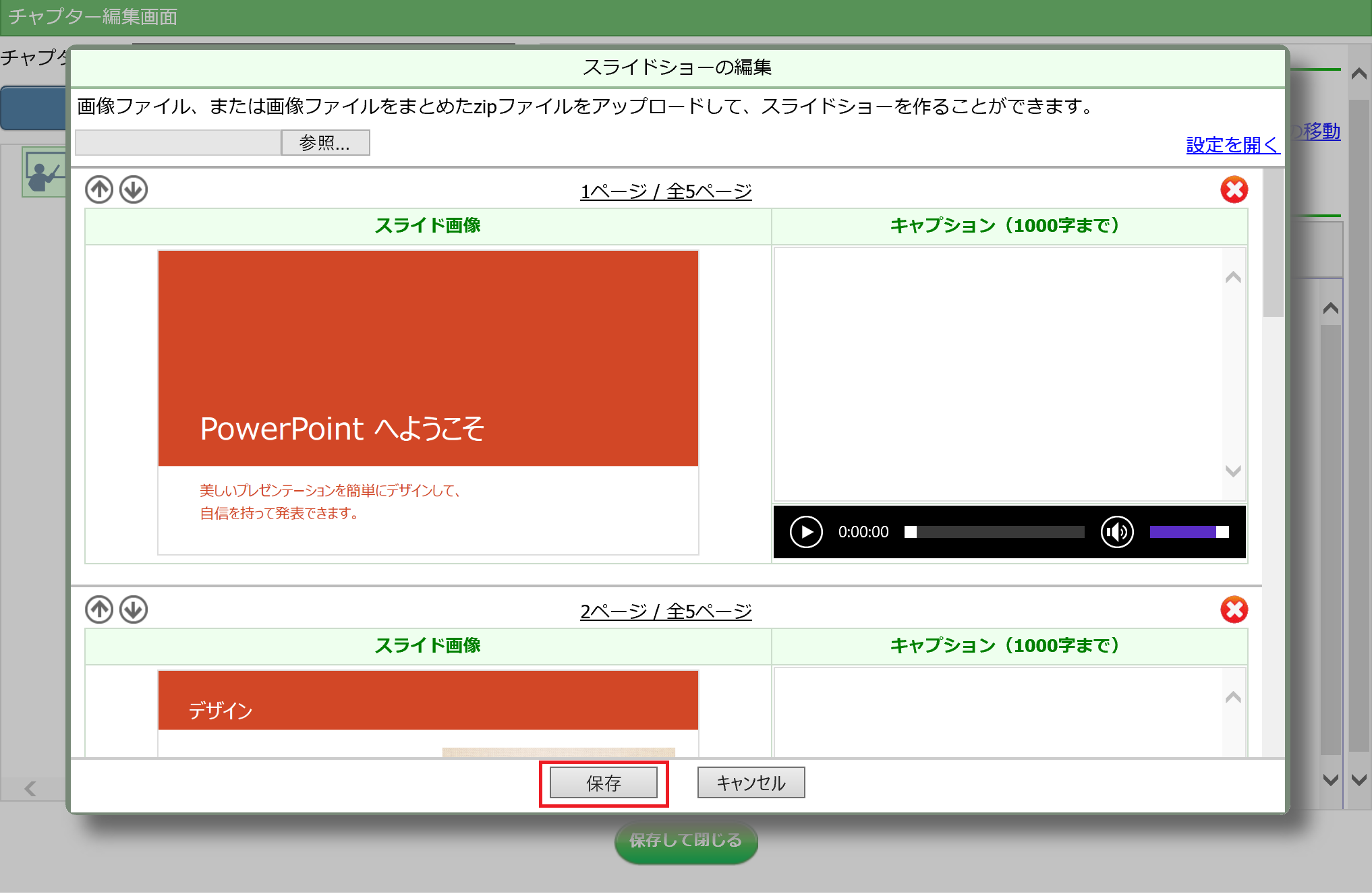Click the 保存 button

(x=603, y=783)
